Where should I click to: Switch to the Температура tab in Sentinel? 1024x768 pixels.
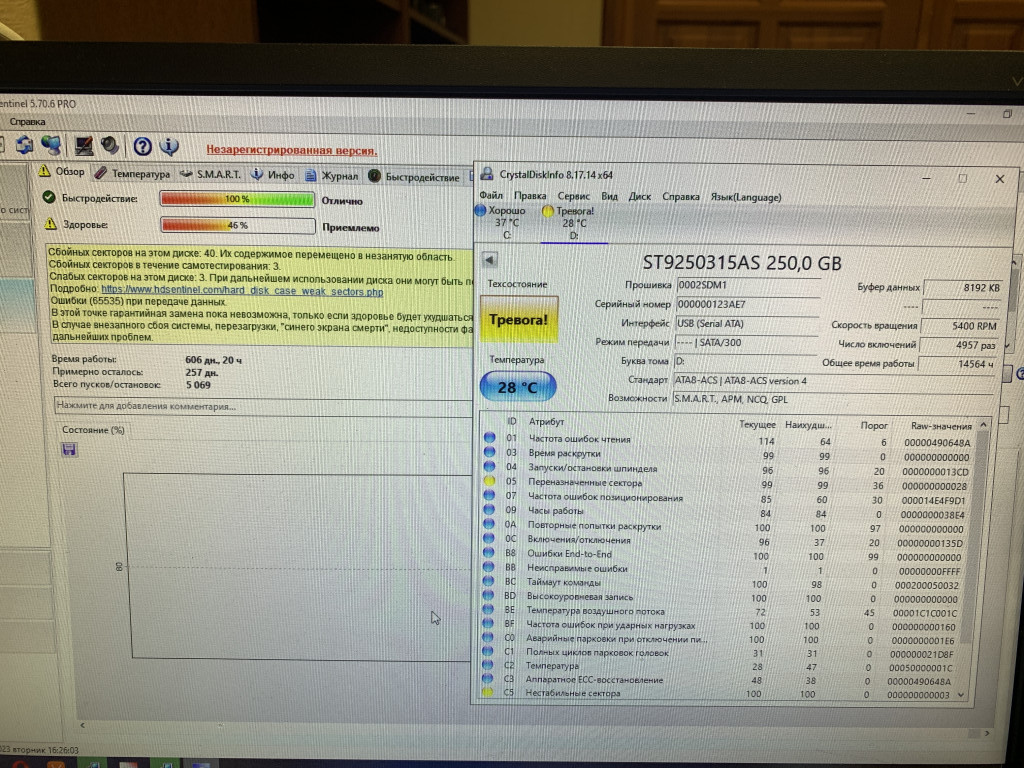pyautogui.click(x=133, y=173)
